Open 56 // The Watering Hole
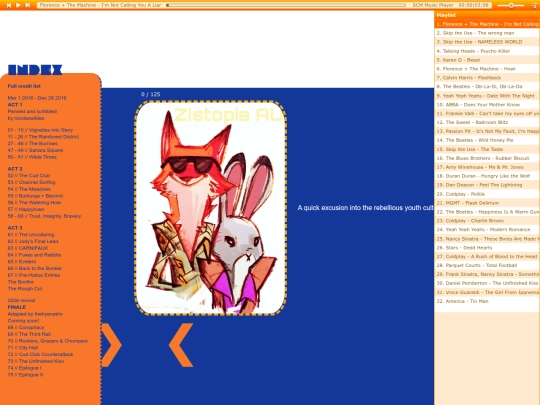Screen dimensions: 540x405 pyautogui.click(x=34, y=202)
